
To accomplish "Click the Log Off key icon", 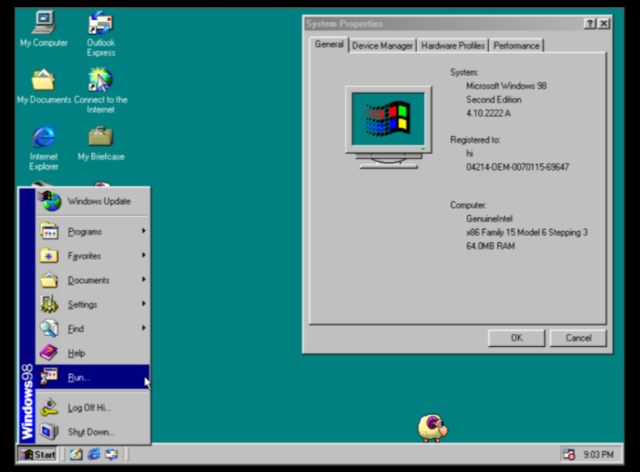I will [49, 407].
